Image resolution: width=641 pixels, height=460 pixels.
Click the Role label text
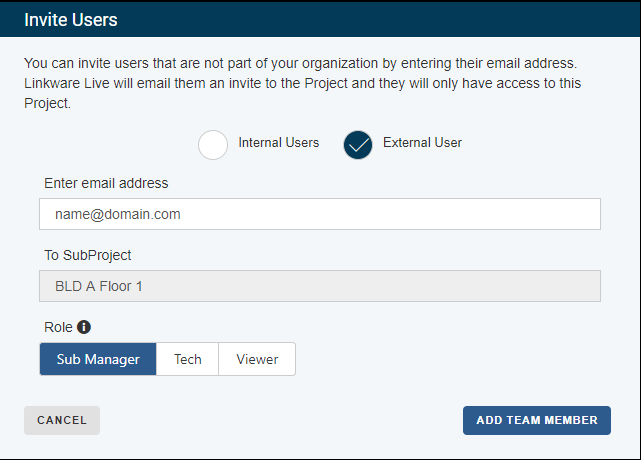click(58, 327)
